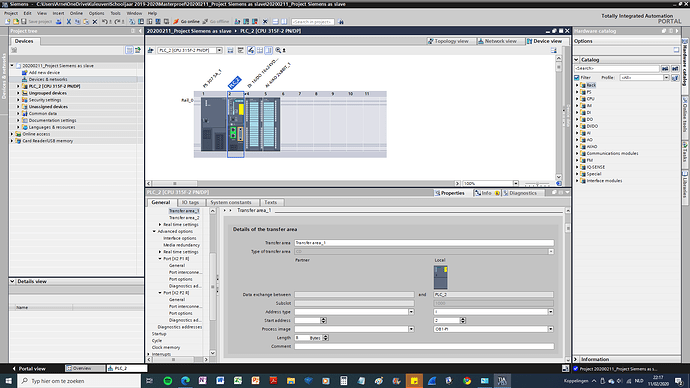The height and width of the screenshot is (388, 690).
Task: Click the Comment input field
Action: coord(424,347)
